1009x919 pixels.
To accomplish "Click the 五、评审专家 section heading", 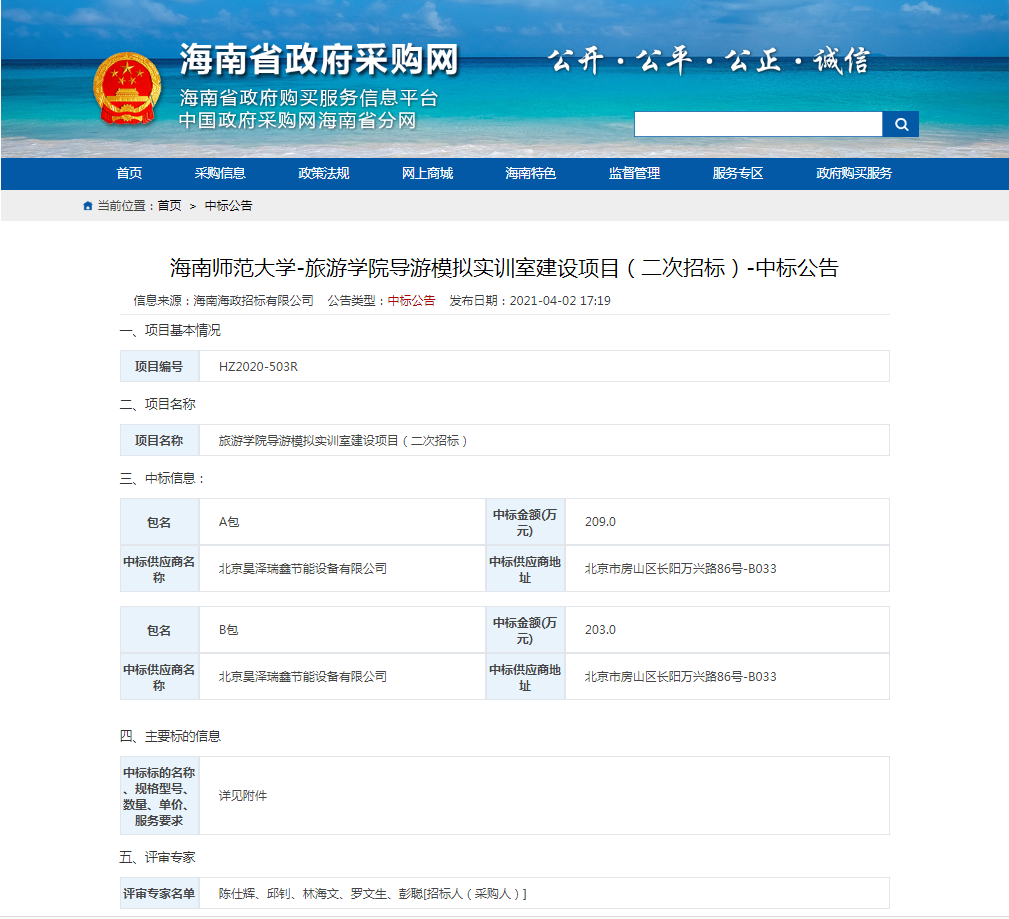I will (x=157, y=857).
